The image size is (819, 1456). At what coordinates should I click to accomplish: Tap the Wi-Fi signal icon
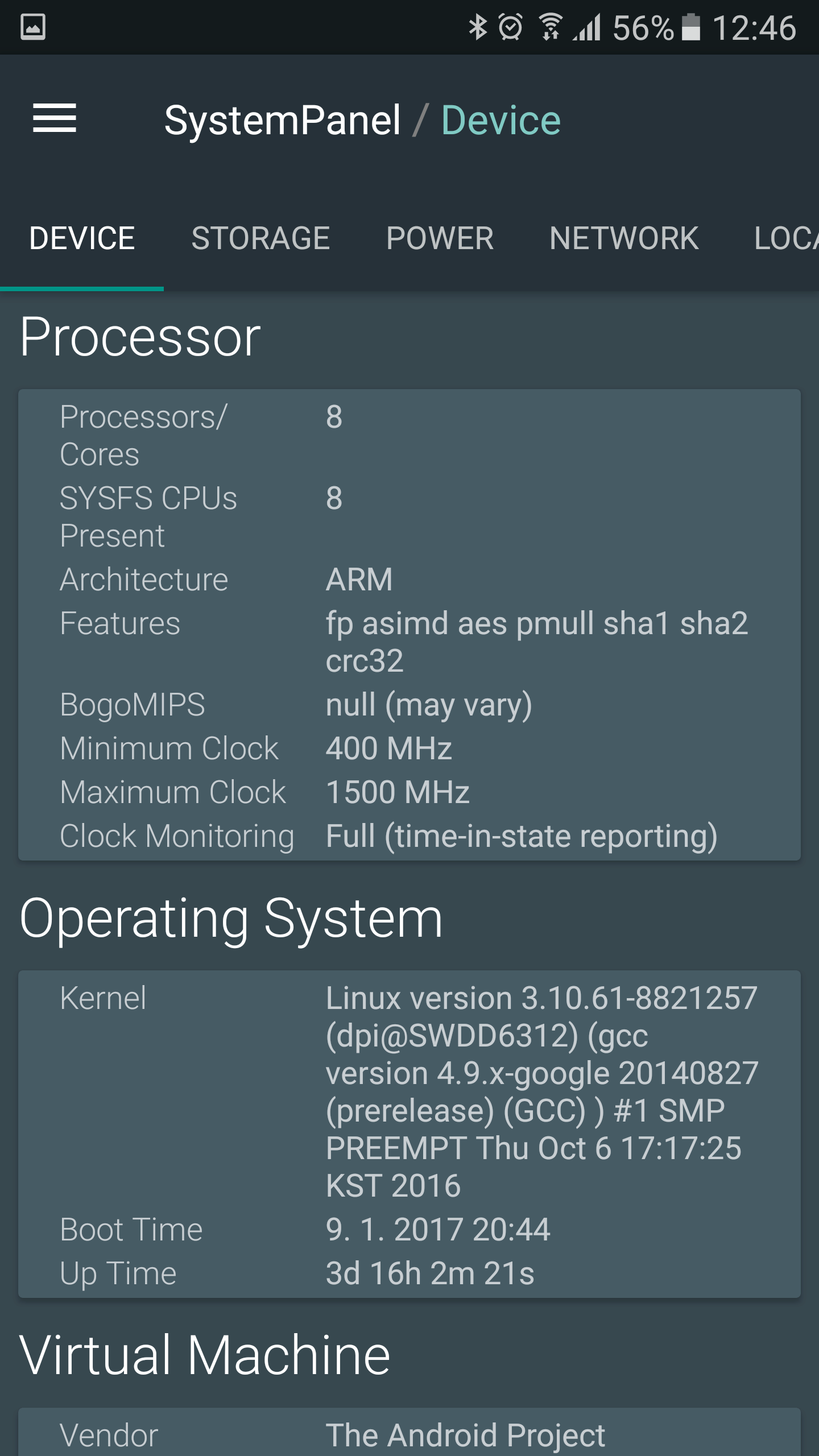pyautogui.click(x=551, y=27)
